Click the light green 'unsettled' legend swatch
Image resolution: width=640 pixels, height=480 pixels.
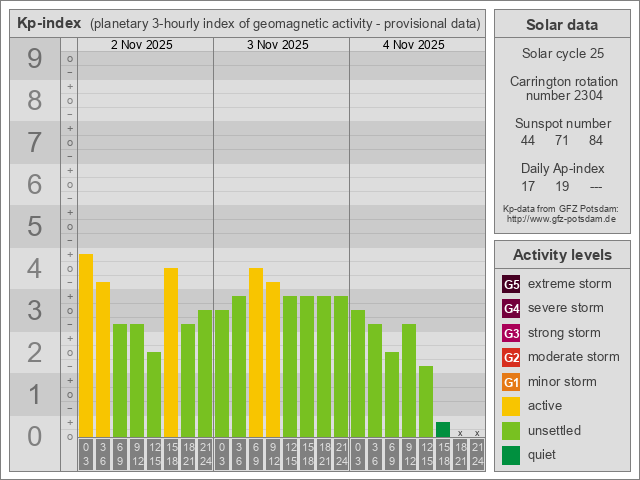(x=511, y=431)
